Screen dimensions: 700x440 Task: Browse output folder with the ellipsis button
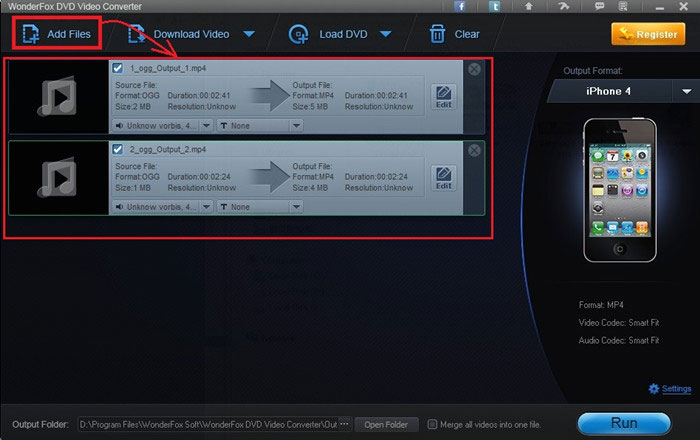click(x=345, y=424)
